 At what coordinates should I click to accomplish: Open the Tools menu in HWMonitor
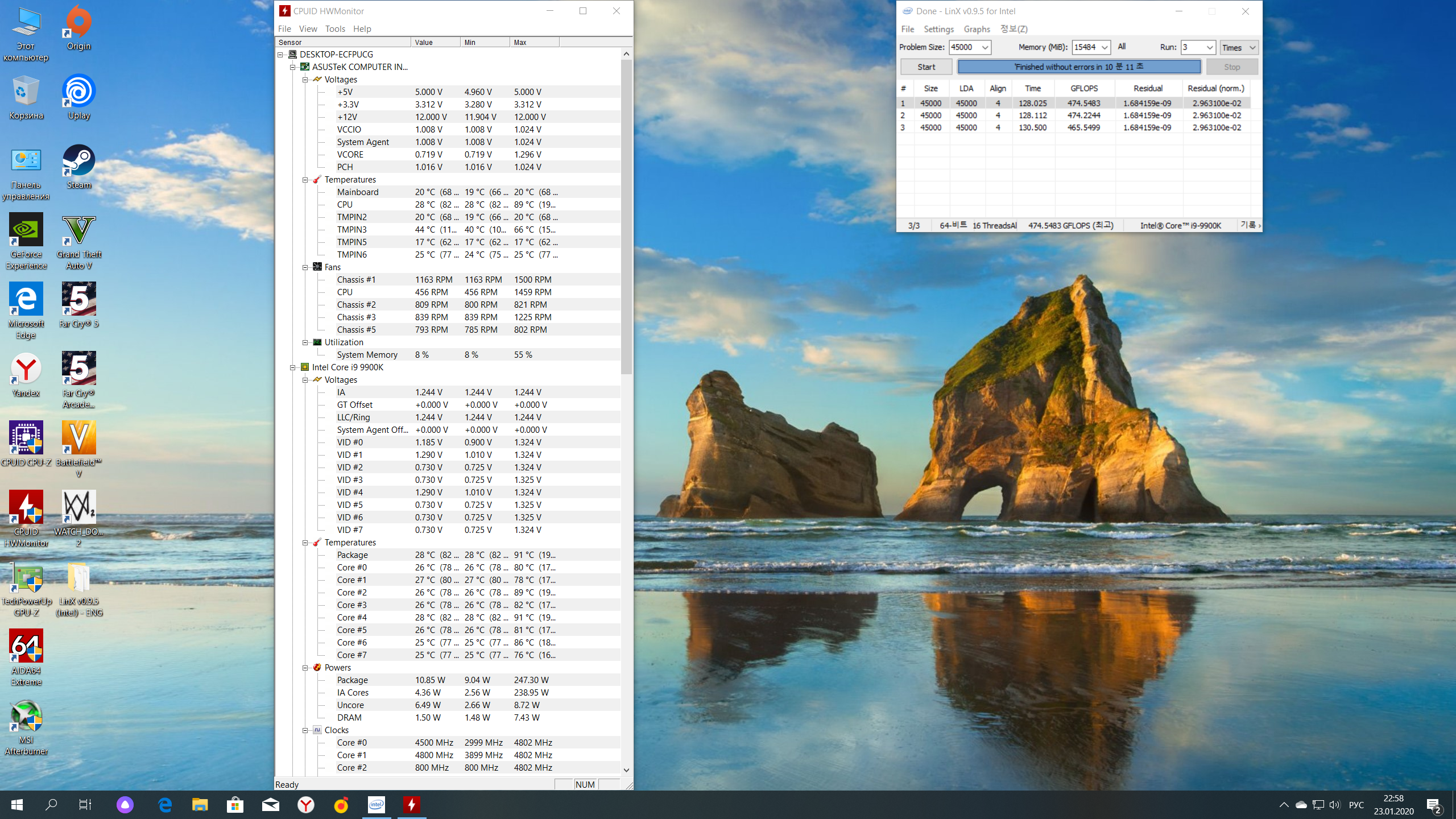click(335, 29)
